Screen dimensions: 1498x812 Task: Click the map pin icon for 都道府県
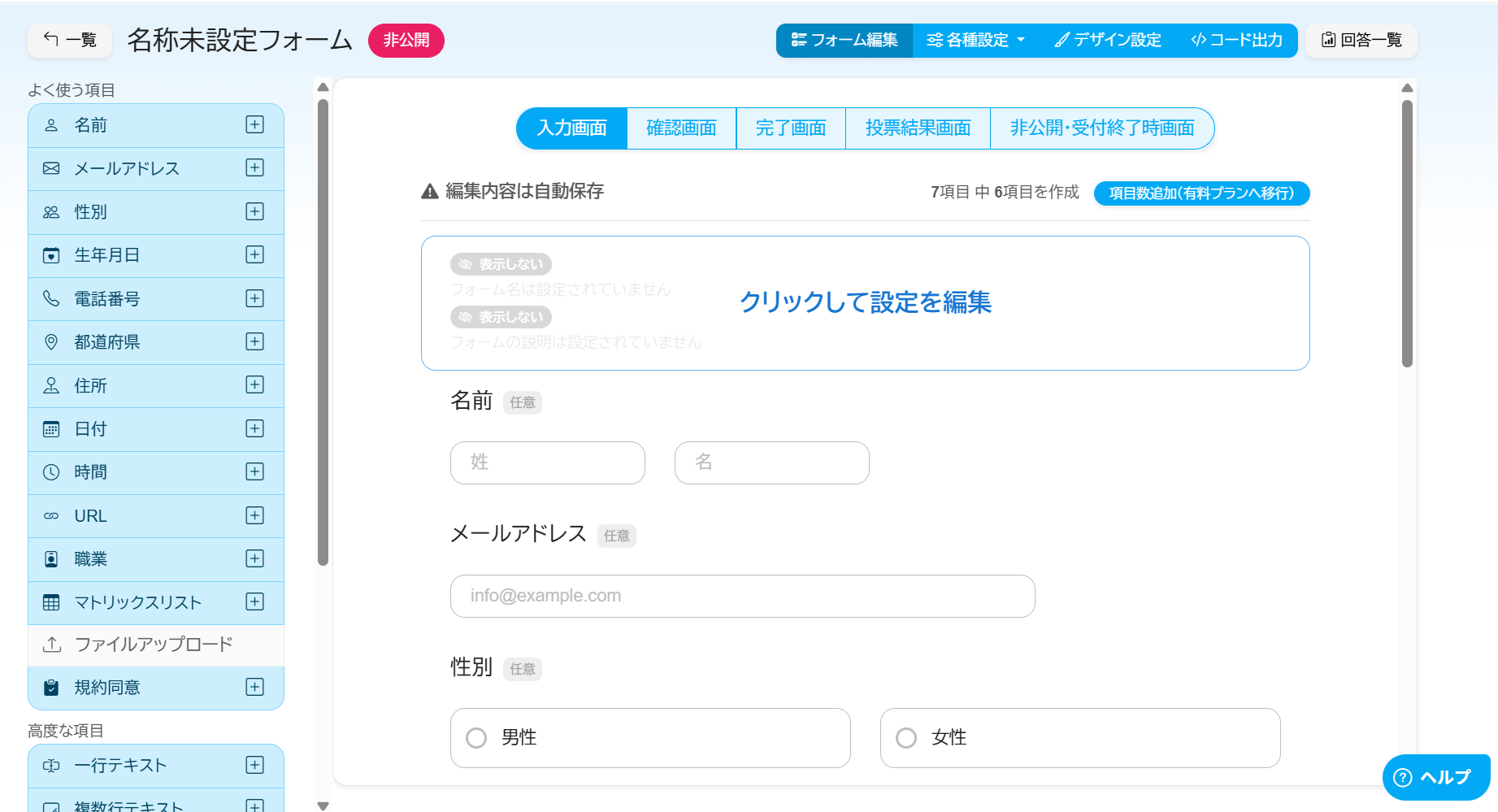pos(51,342)
